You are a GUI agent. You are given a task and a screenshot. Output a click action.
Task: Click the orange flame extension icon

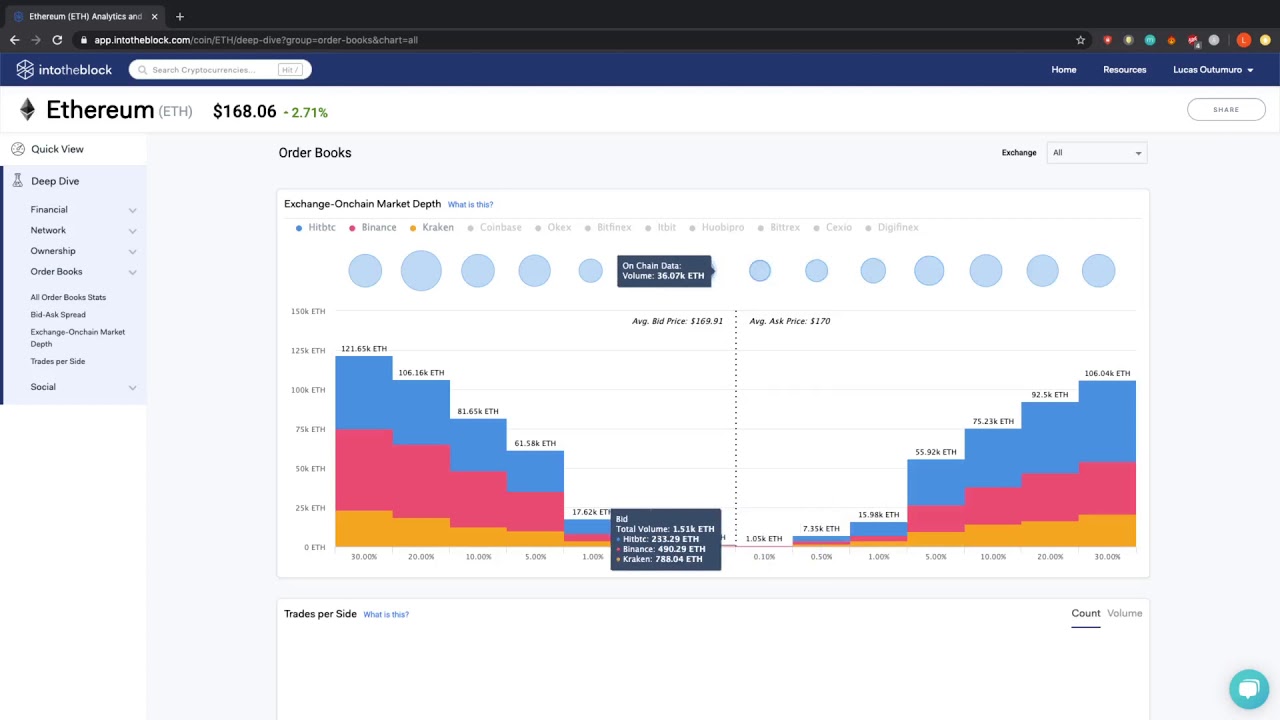click(x=1171, y=40)
